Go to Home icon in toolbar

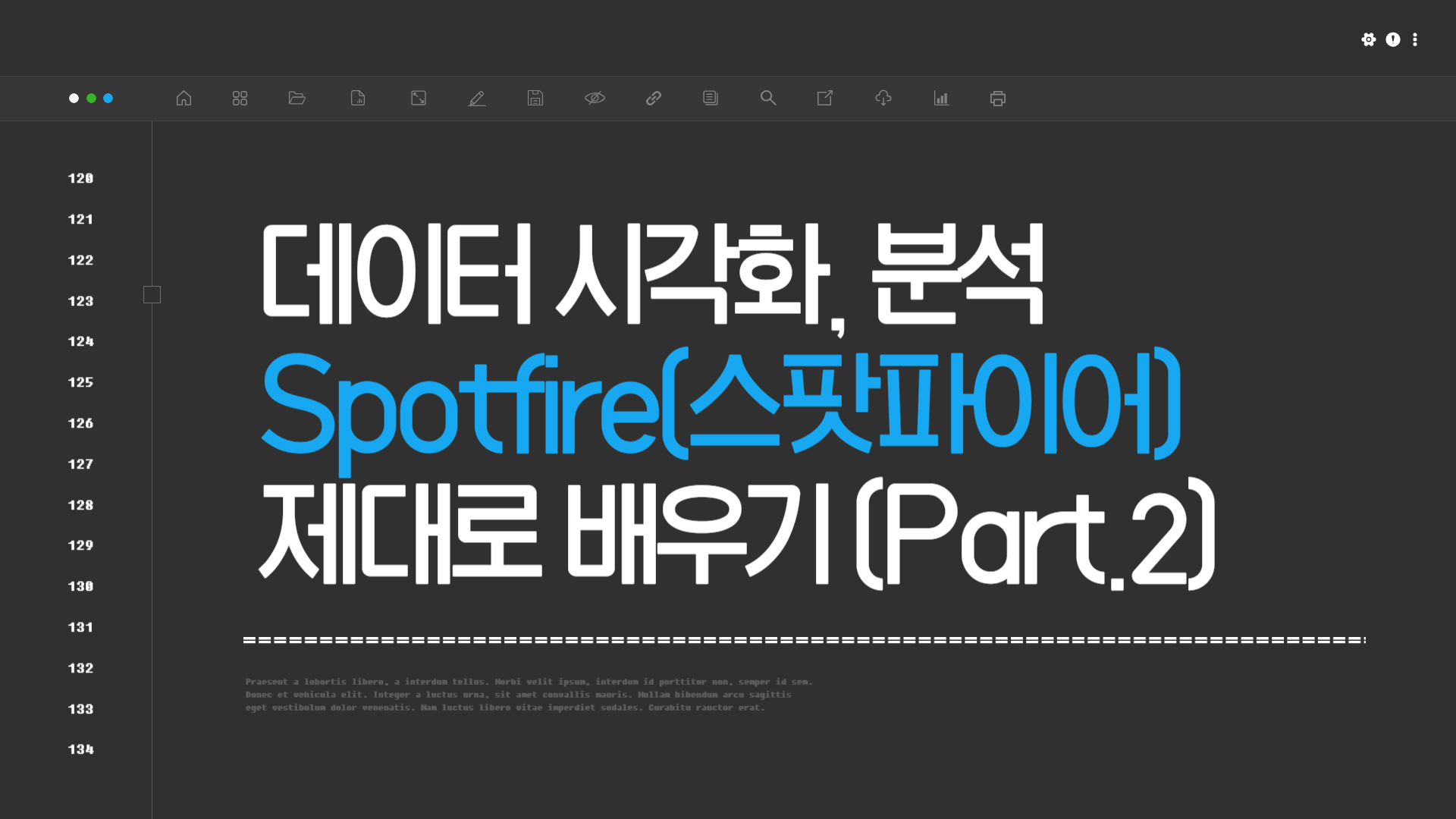pyautogui.click(x=184, y=98)
